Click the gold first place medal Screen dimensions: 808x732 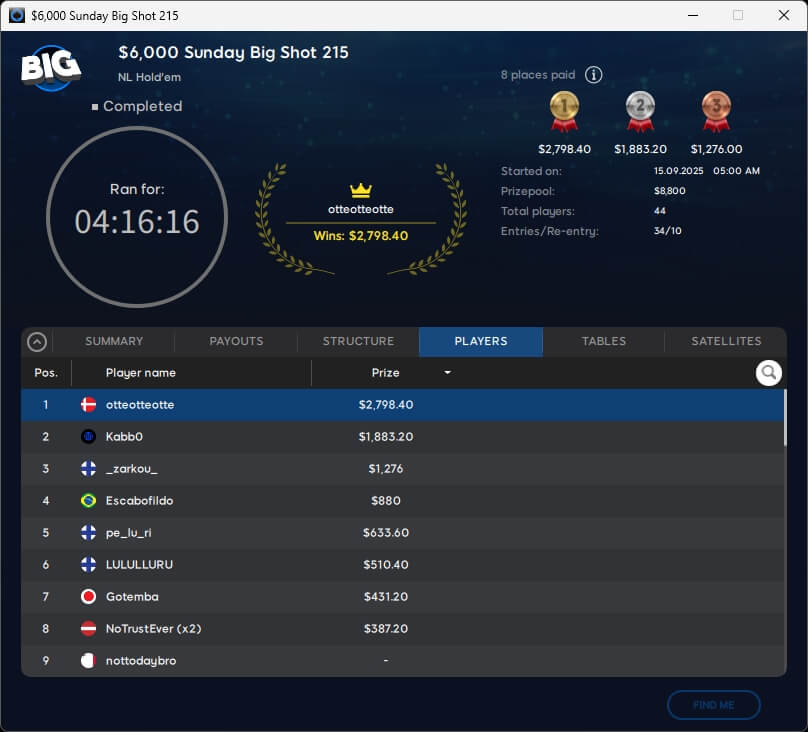pyautogui.click(x=564, y=111)
